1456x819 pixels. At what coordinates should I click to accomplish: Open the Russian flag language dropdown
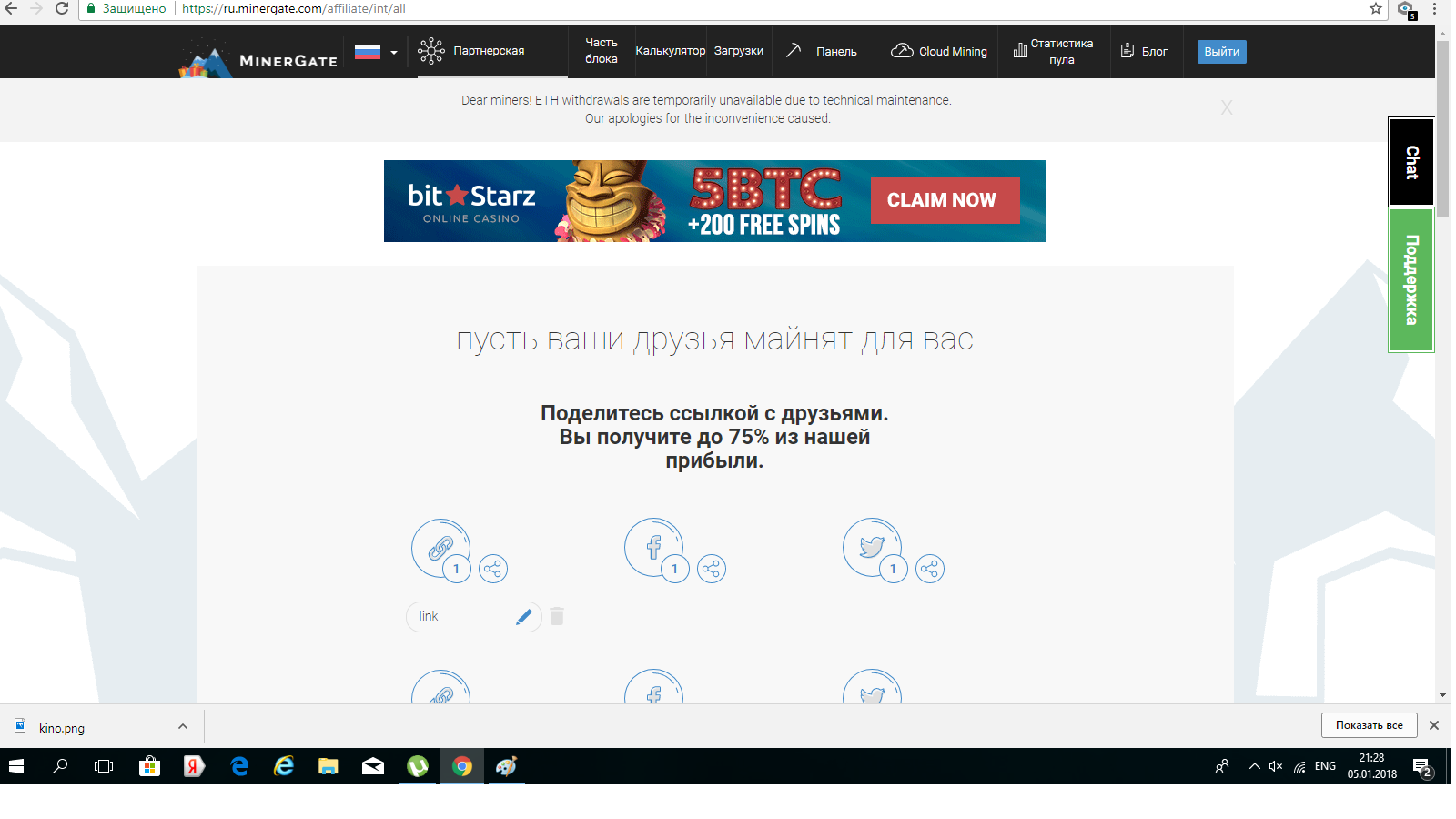tap(376, 52)
